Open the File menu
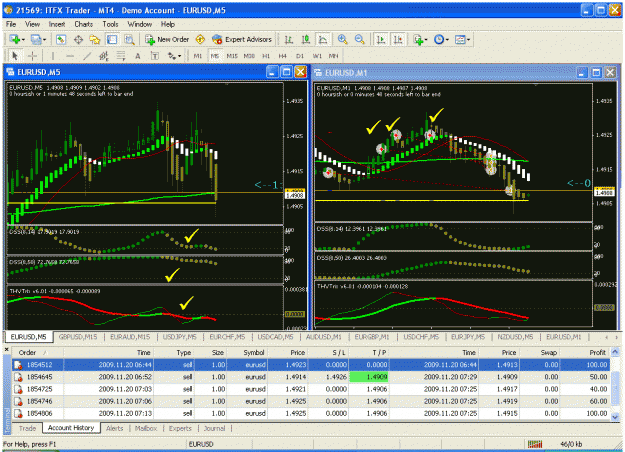 pos(11,24)
